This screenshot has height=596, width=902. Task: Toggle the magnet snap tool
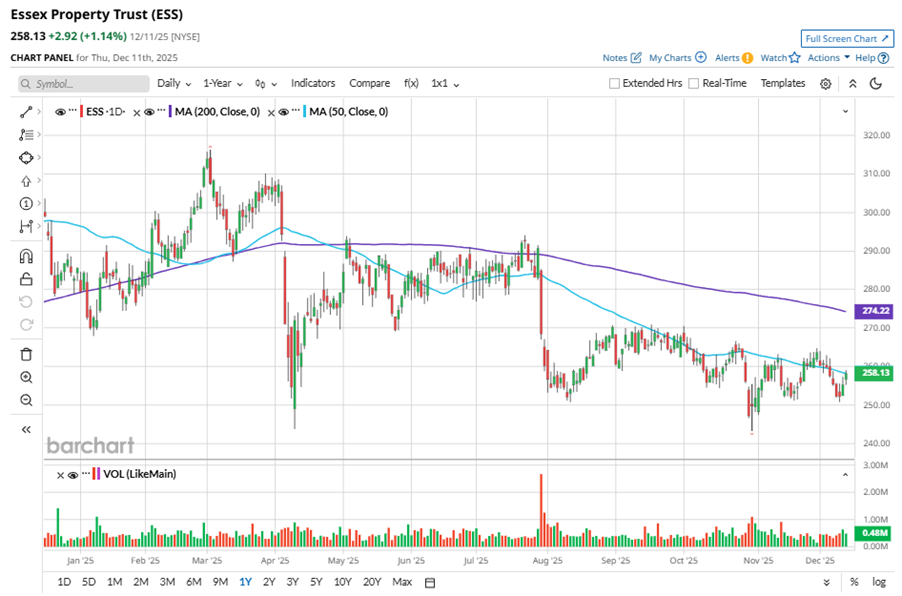pos(26,256)
